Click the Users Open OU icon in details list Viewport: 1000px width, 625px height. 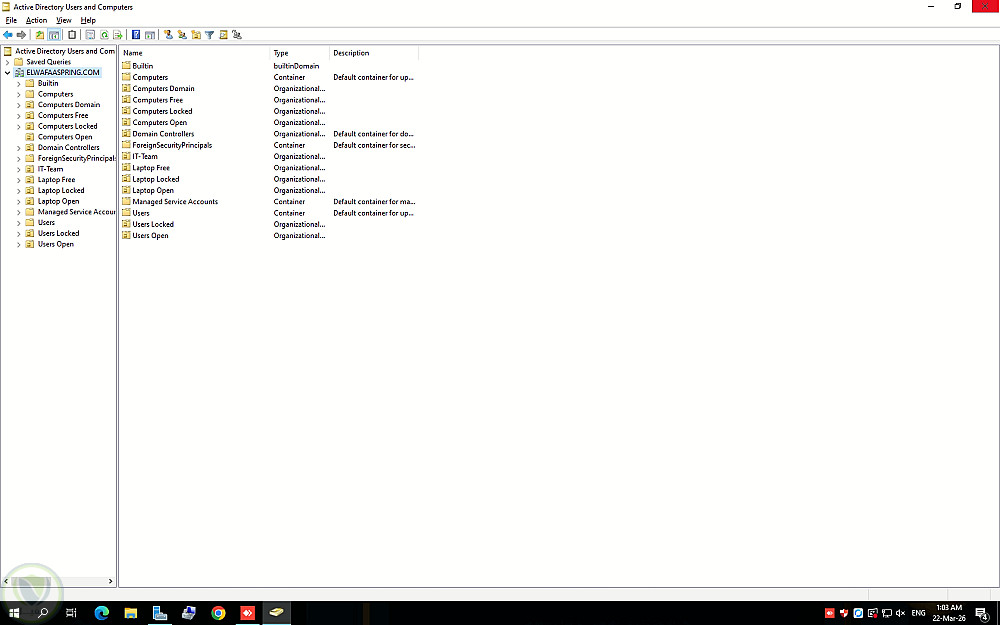126,235
